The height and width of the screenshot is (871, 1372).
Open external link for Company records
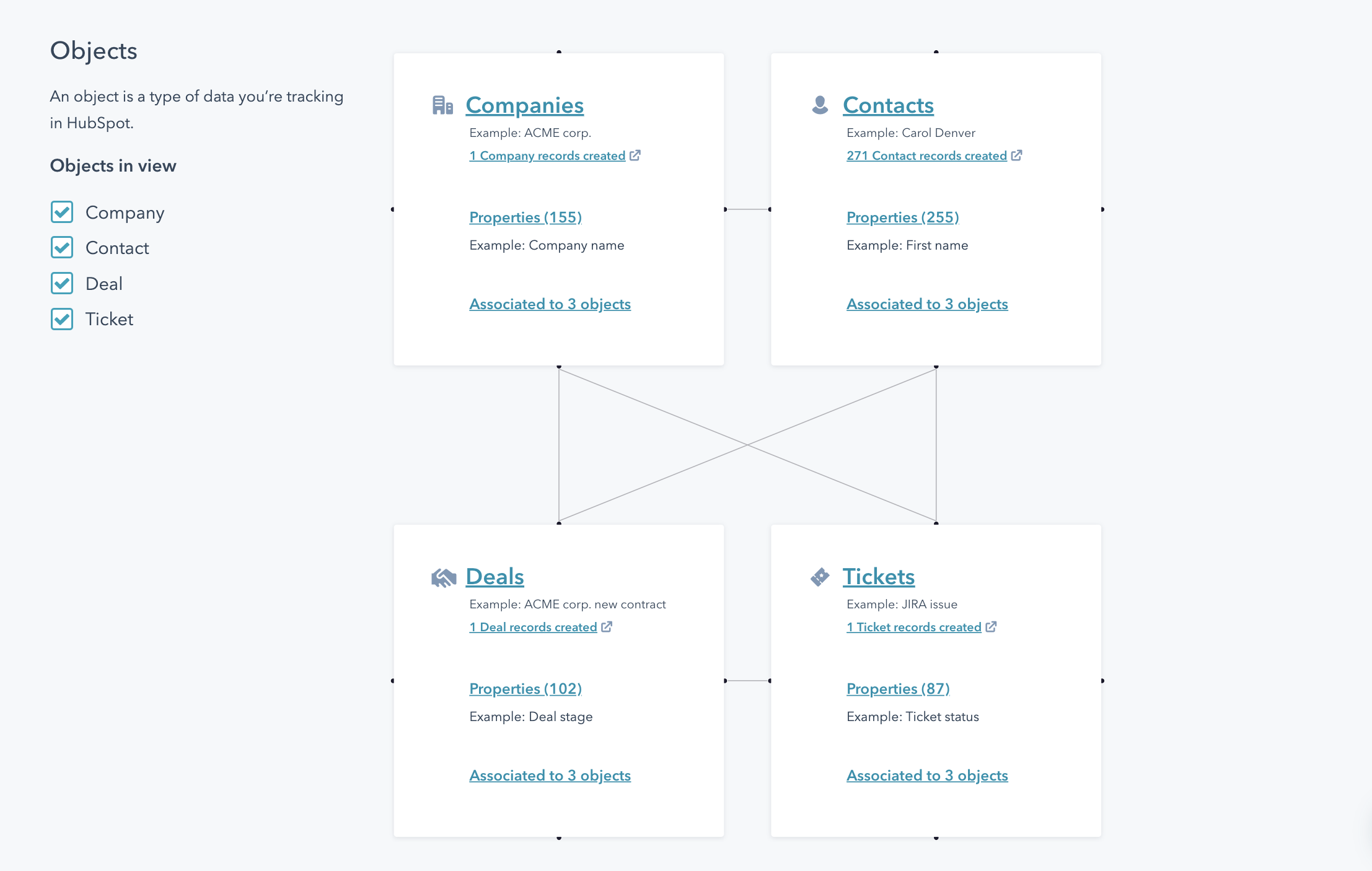tap(636, 155)
